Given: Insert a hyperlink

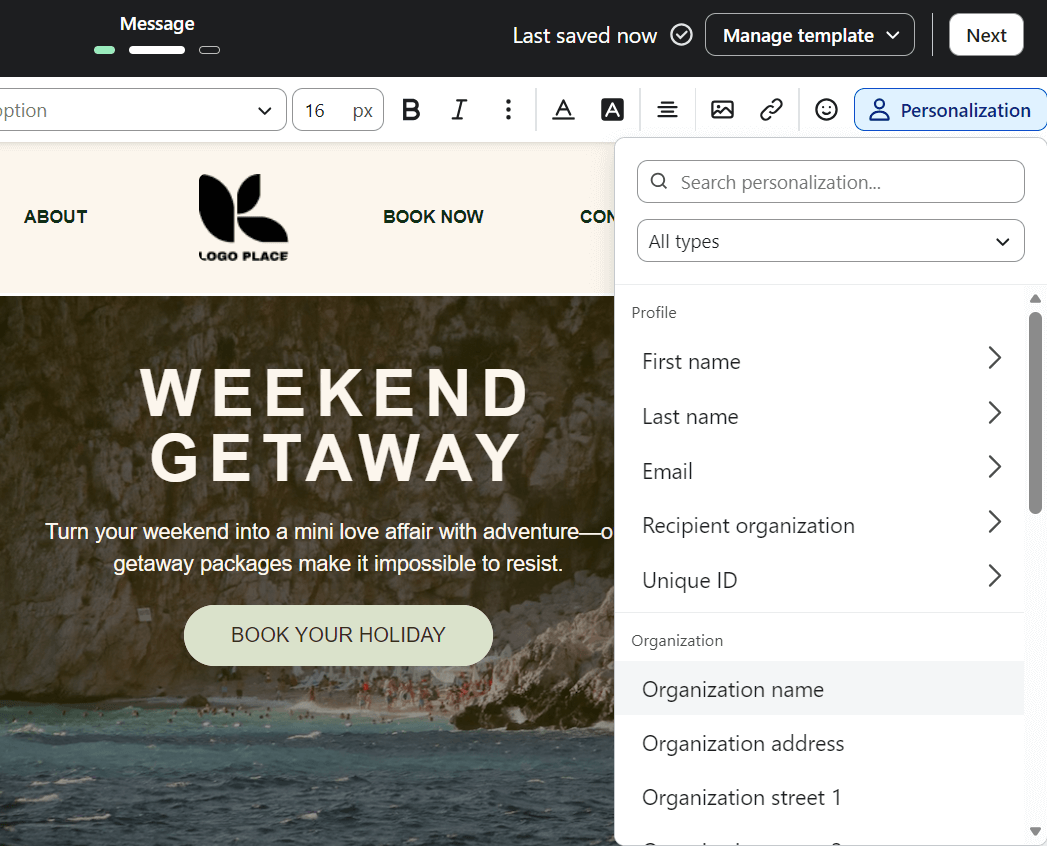Looking at the screenshot, I should (771, 109).
